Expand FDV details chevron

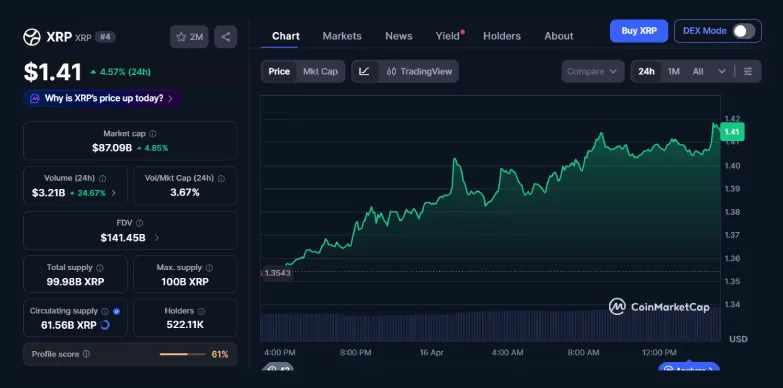(156, 238)
